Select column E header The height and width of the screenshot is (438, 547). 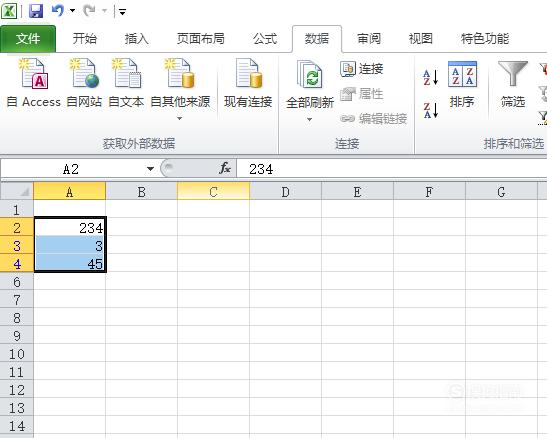[x=357, y=191]
